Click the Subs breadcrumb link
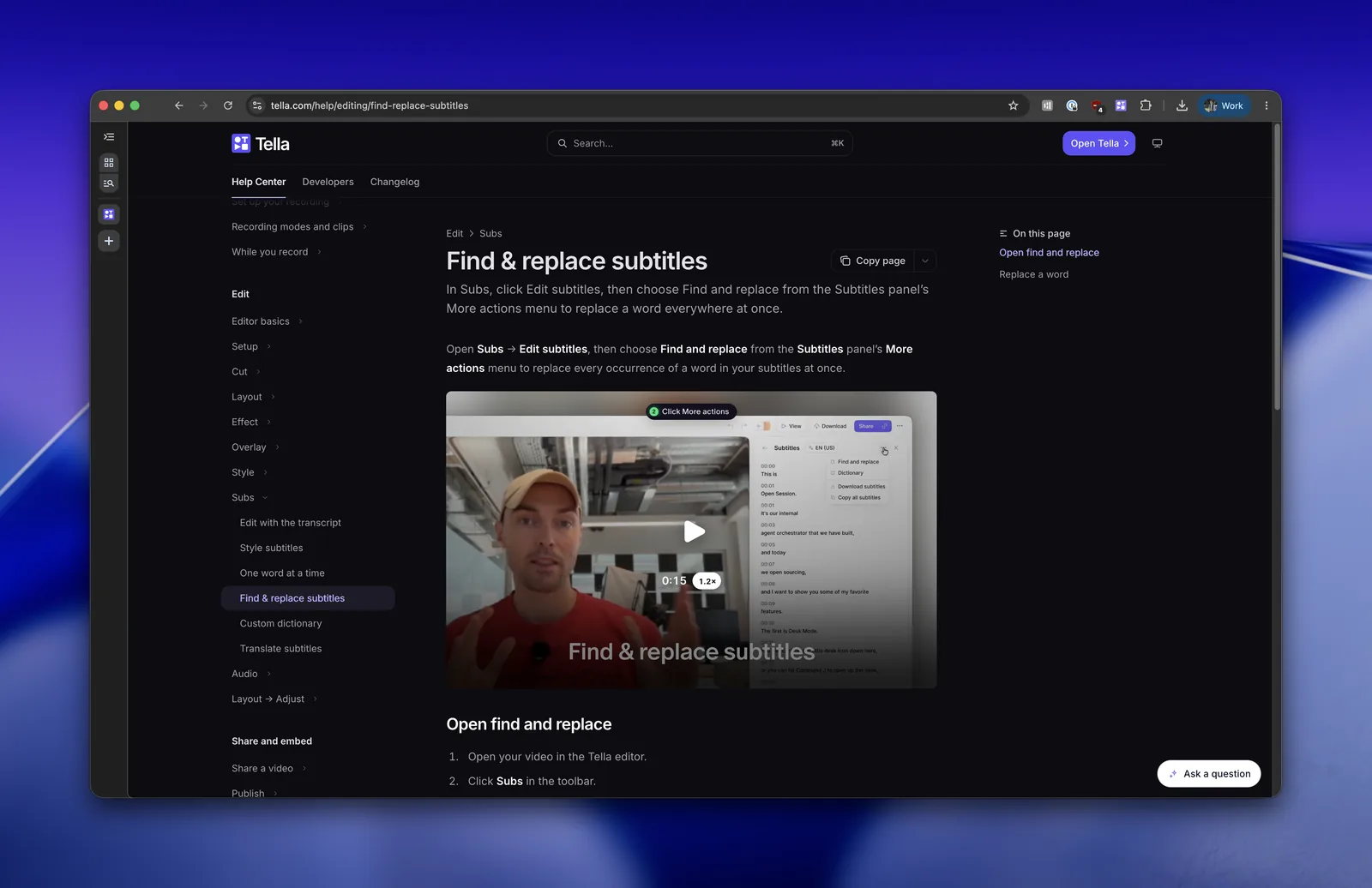 490,233
